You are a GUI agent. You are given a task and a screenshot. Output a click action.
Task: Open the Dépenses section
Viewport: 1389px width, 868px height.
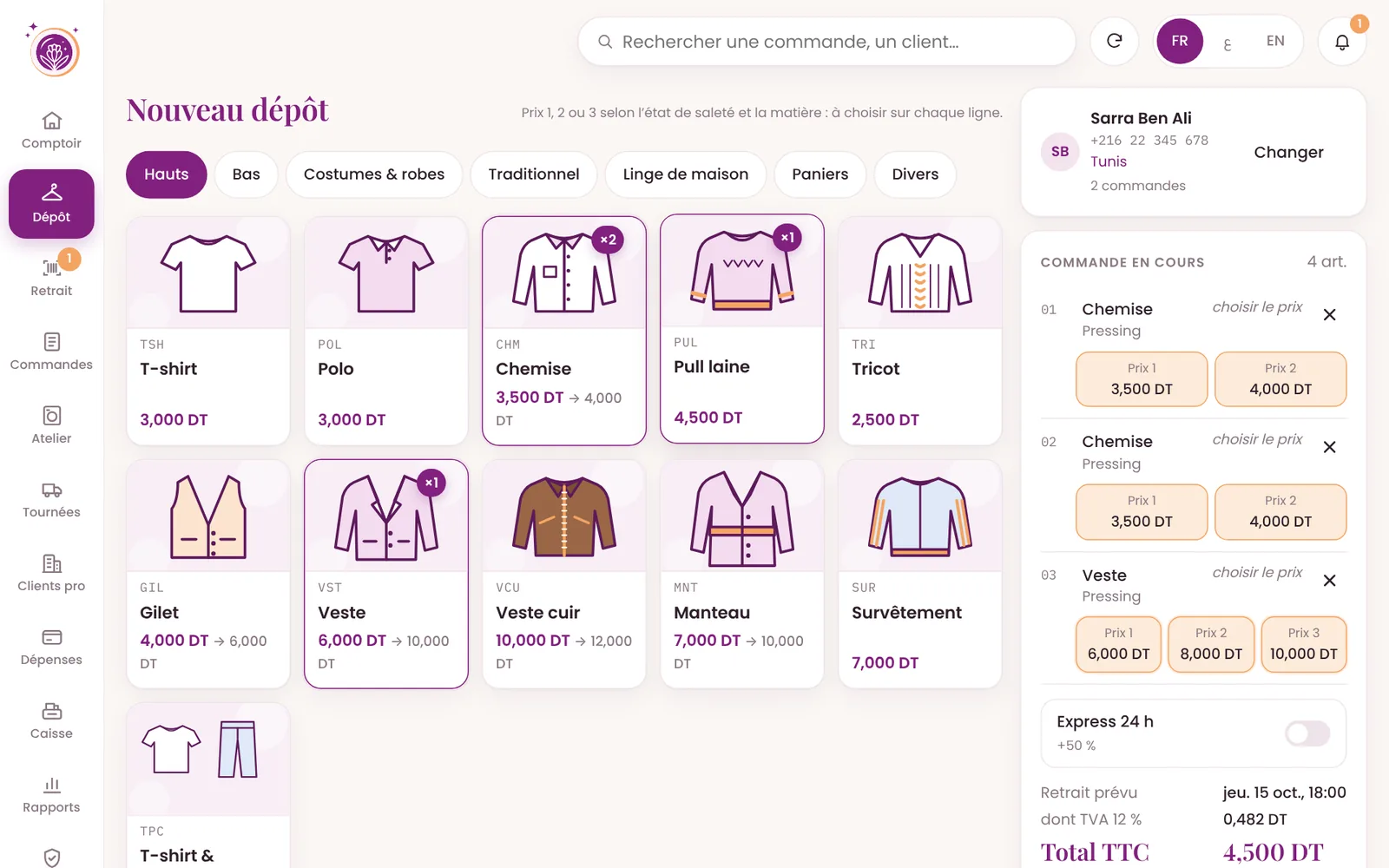coord(51,647)
